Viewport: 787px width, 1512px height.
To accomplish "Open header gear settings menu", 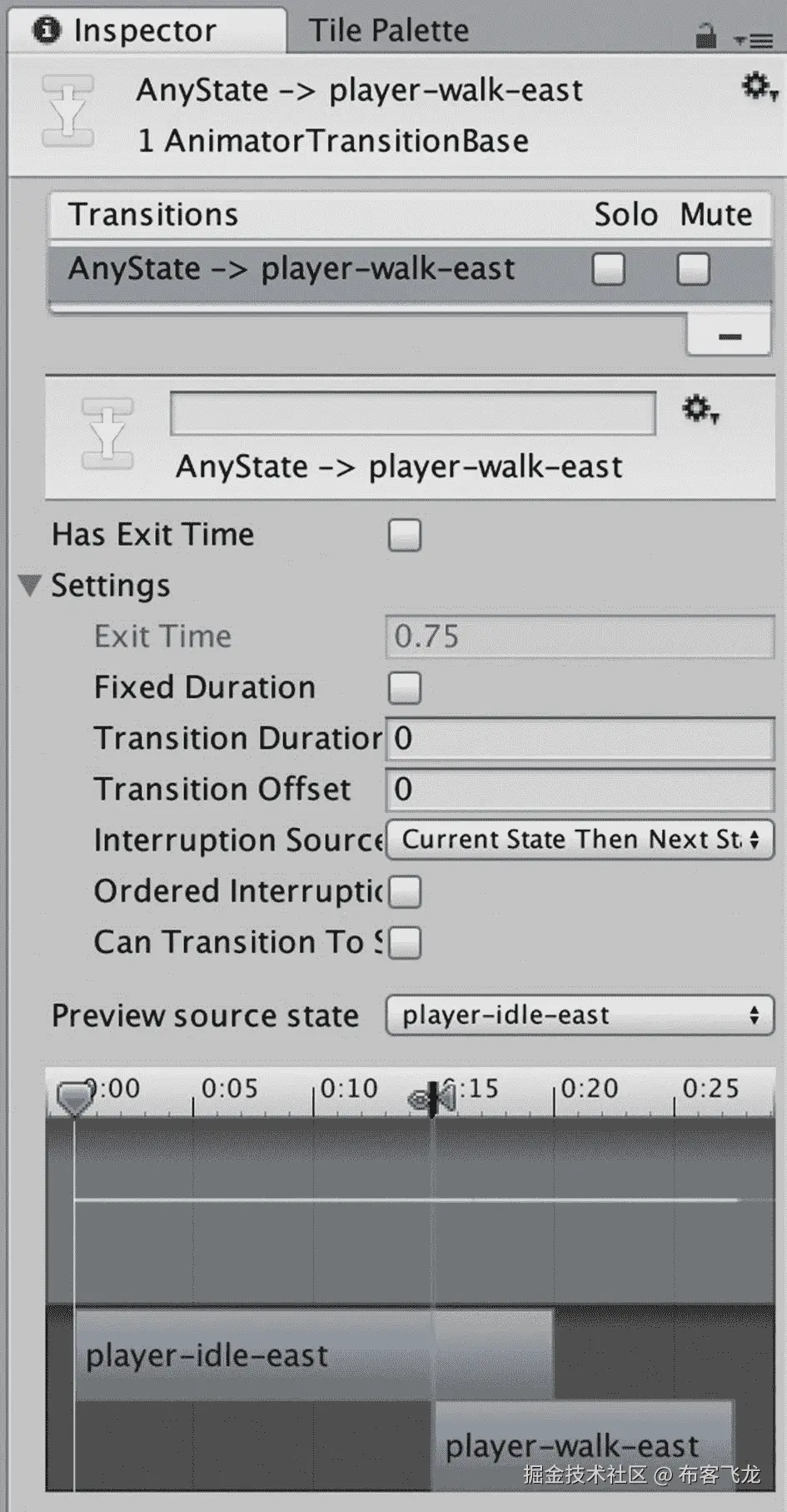I will [x=759, y=87].
